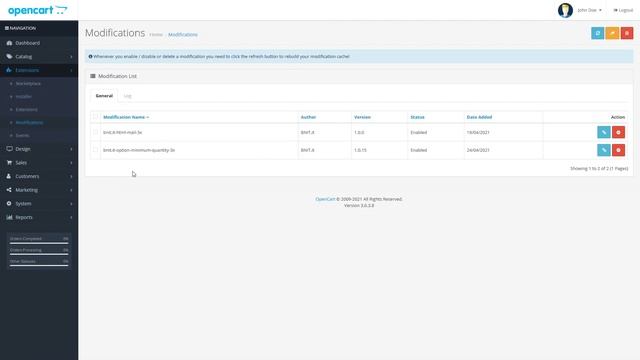Click the red Delete button in header
The height and width of the screenshot is (360, 640).
(x=627, y=33)
